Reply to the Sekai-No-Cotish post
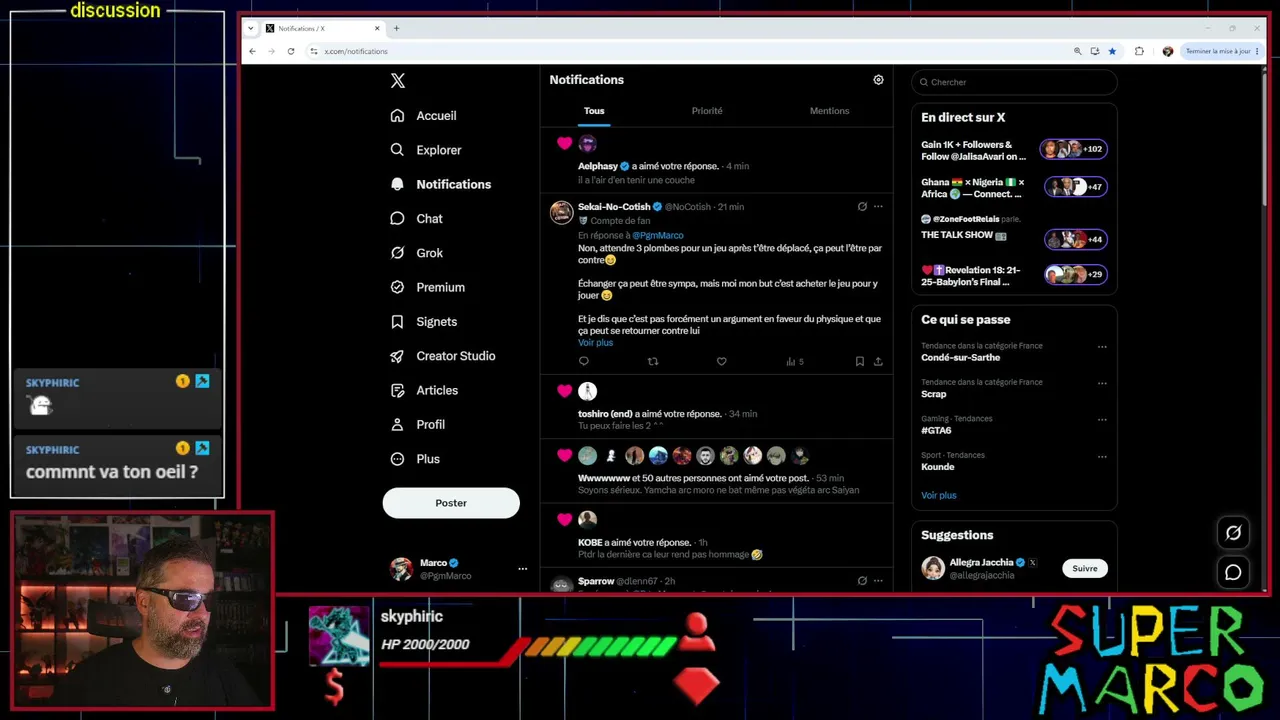 584,361
